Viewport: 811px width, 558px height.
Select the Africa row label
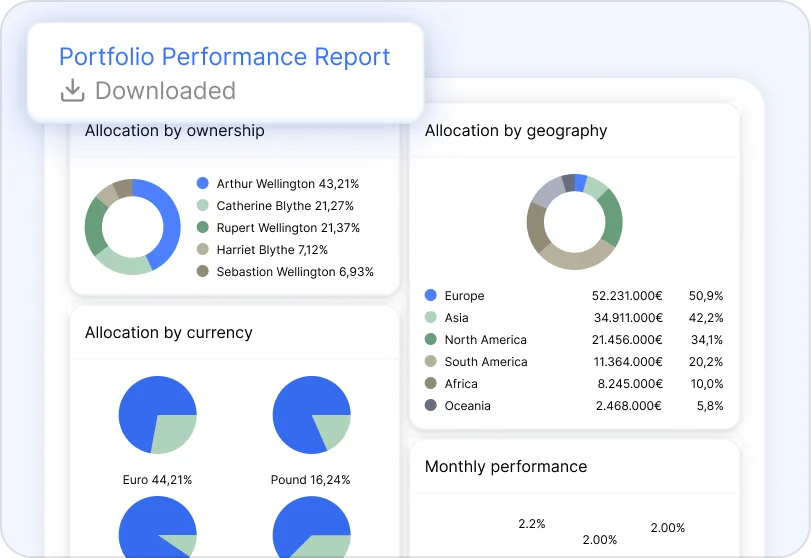461,384
